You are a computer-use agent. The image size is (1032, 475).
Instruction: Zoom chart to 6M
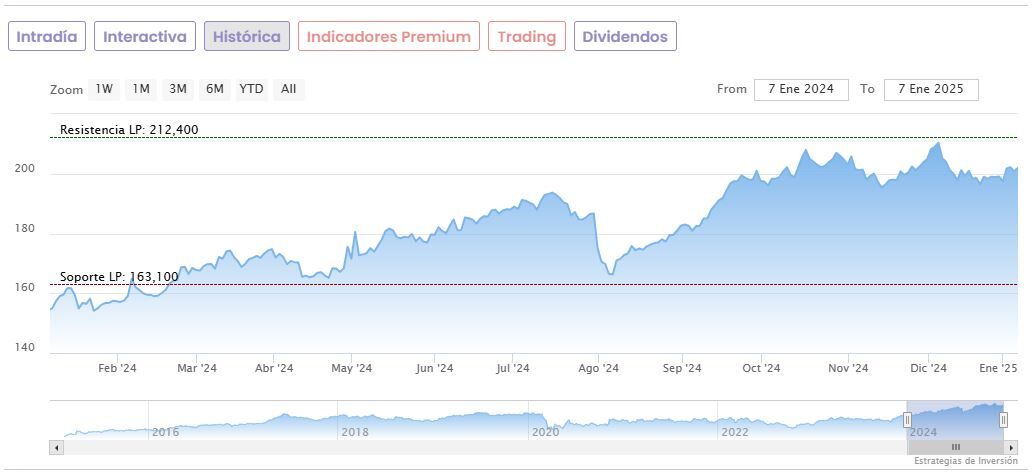215,89
